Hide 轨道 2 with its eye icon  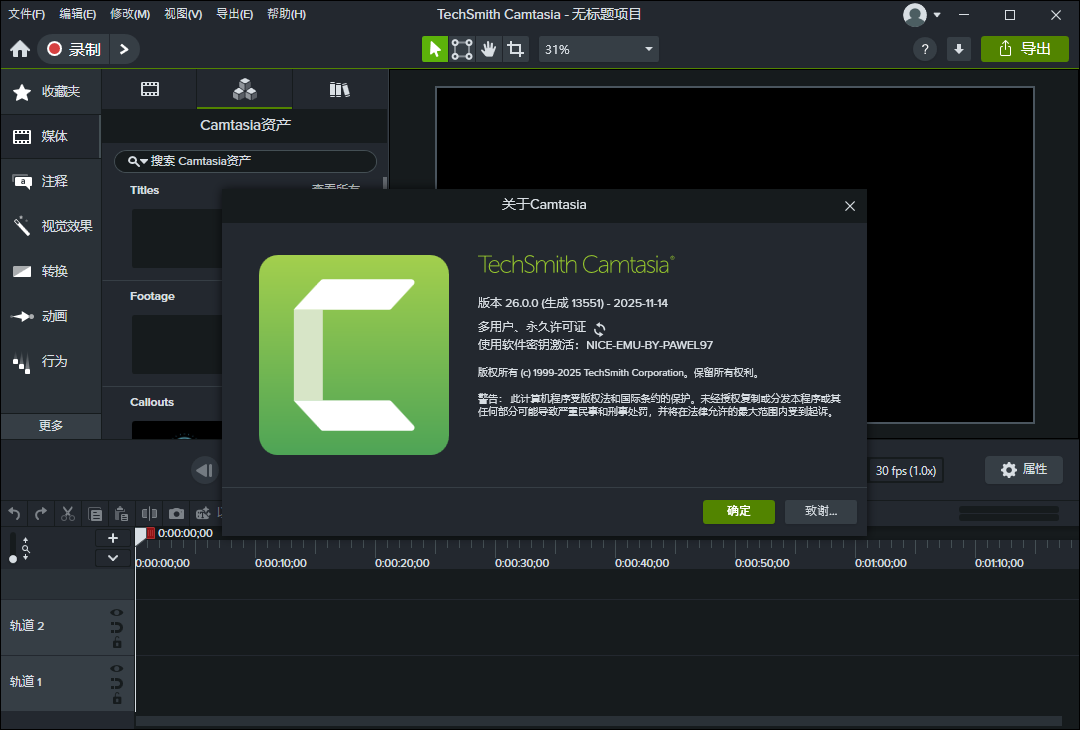click(116, 612)
